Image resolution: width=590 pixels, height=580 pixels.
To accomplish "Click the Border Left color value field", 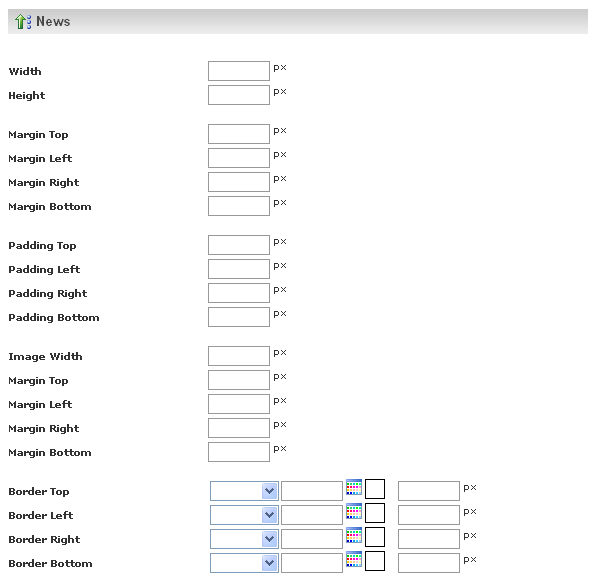I will coord(312,515).
